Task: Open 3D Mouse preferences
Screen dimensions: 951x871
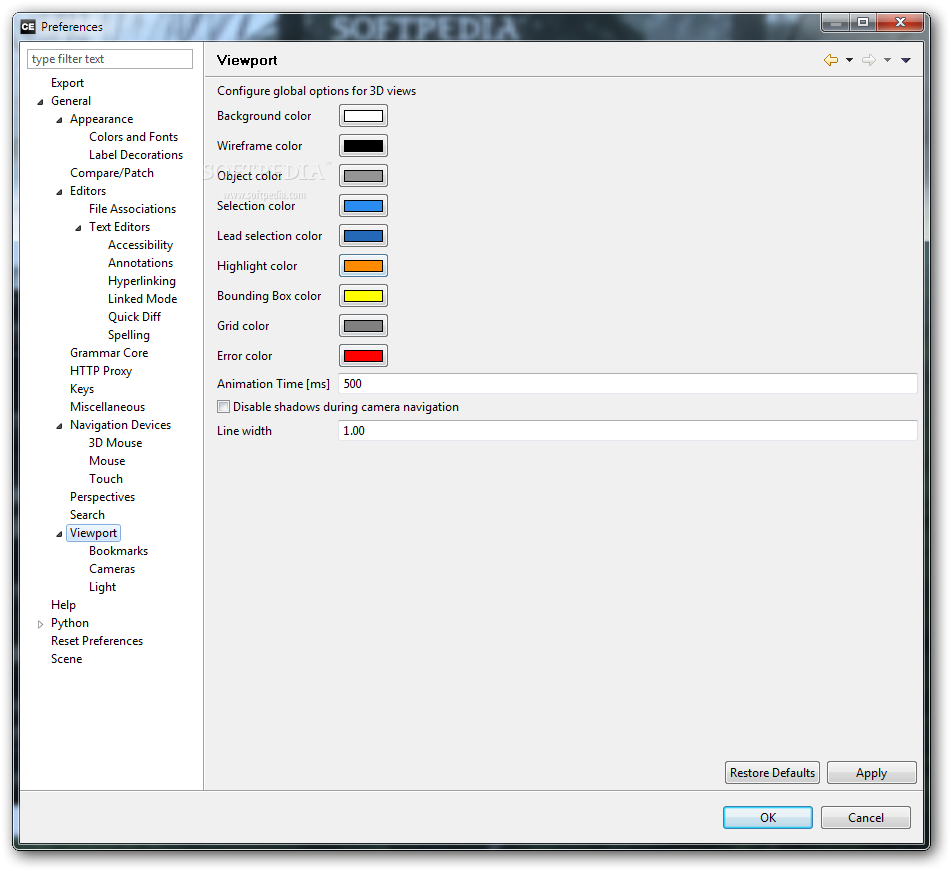Action: click(x=115, y=443)
